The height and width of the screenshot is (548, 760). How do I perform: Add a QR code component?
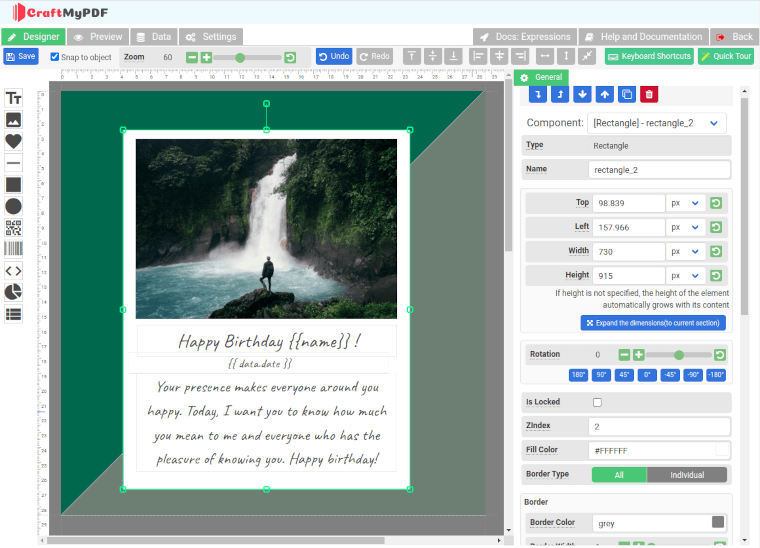coord(14,228)
